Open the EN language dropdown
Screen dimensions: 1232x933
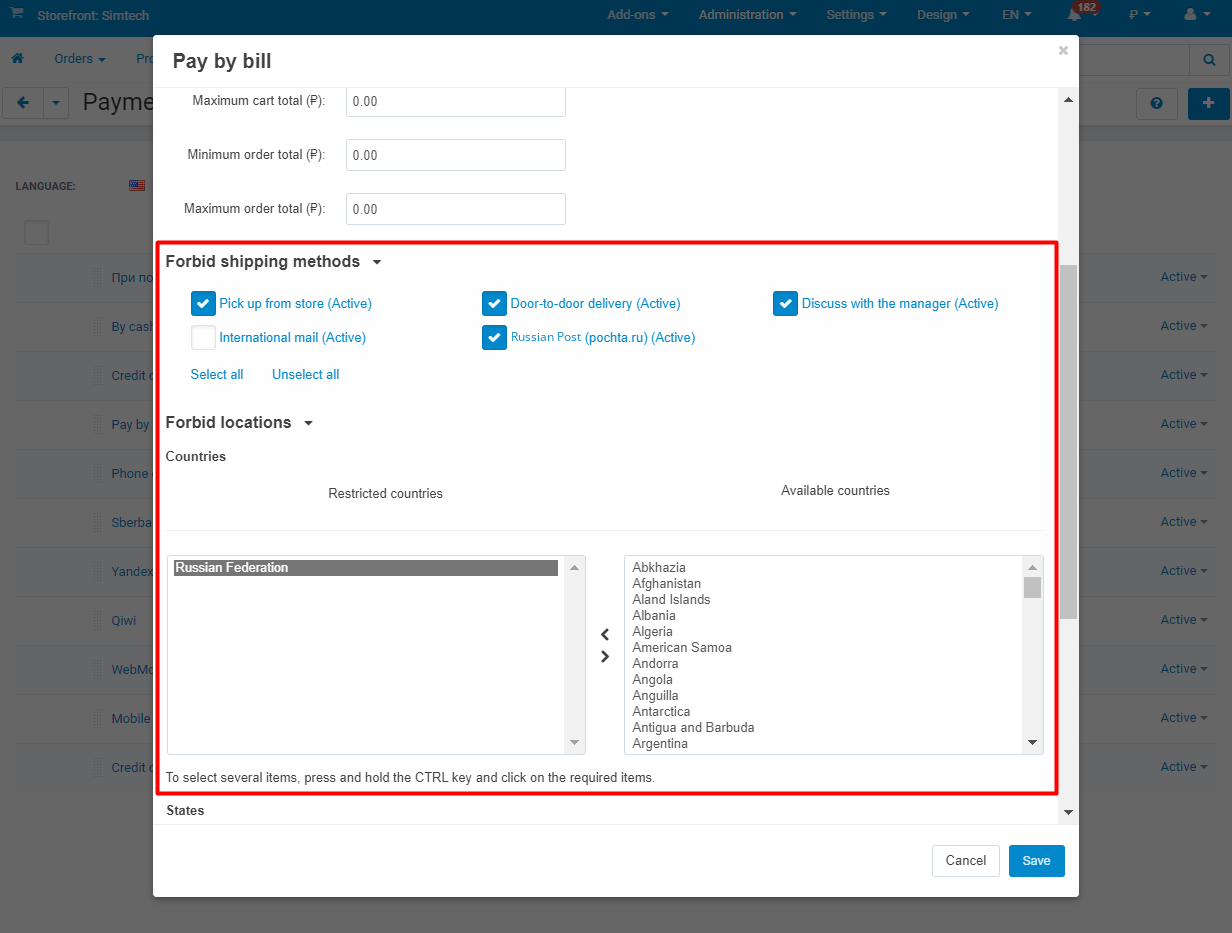(x=1017, y=15)
